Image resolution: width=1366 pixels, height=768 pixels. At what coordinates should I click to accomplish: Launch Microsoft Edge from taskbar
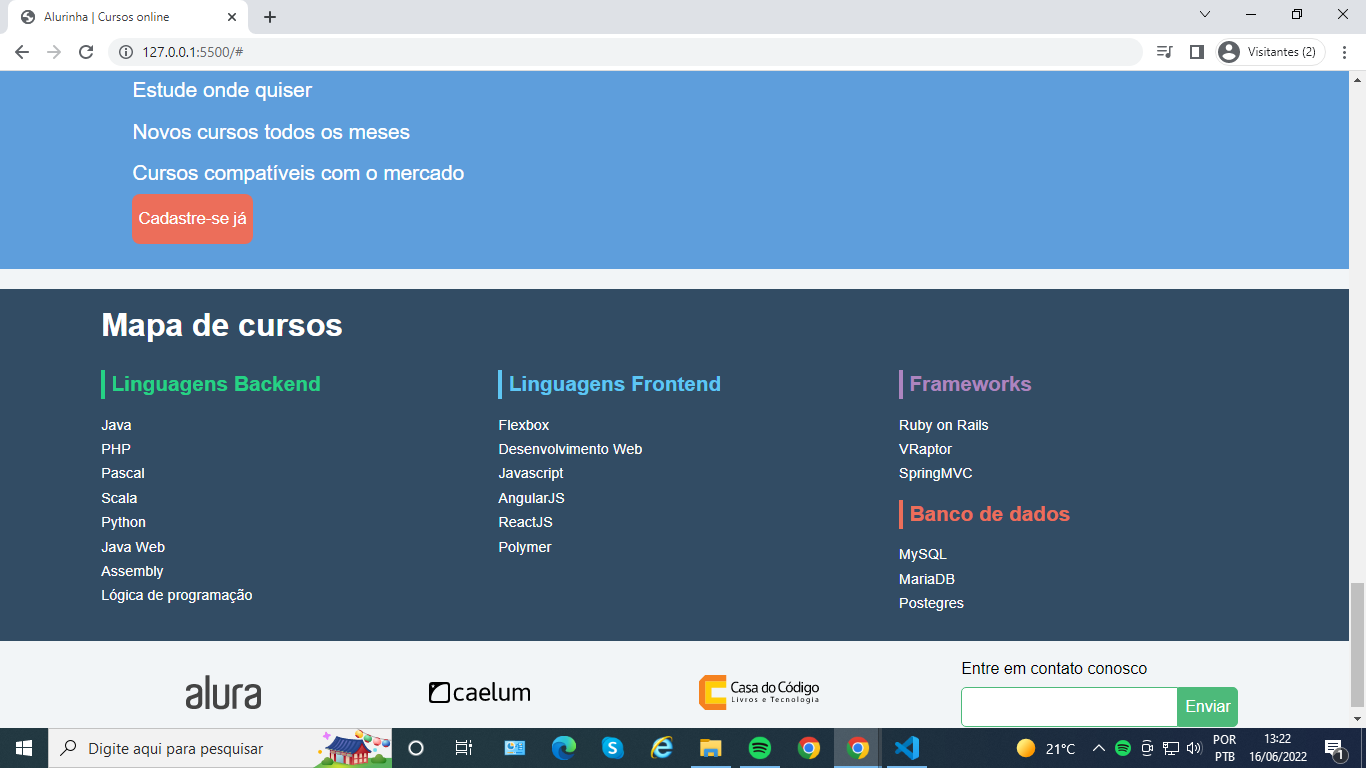[x=564, y=748]
